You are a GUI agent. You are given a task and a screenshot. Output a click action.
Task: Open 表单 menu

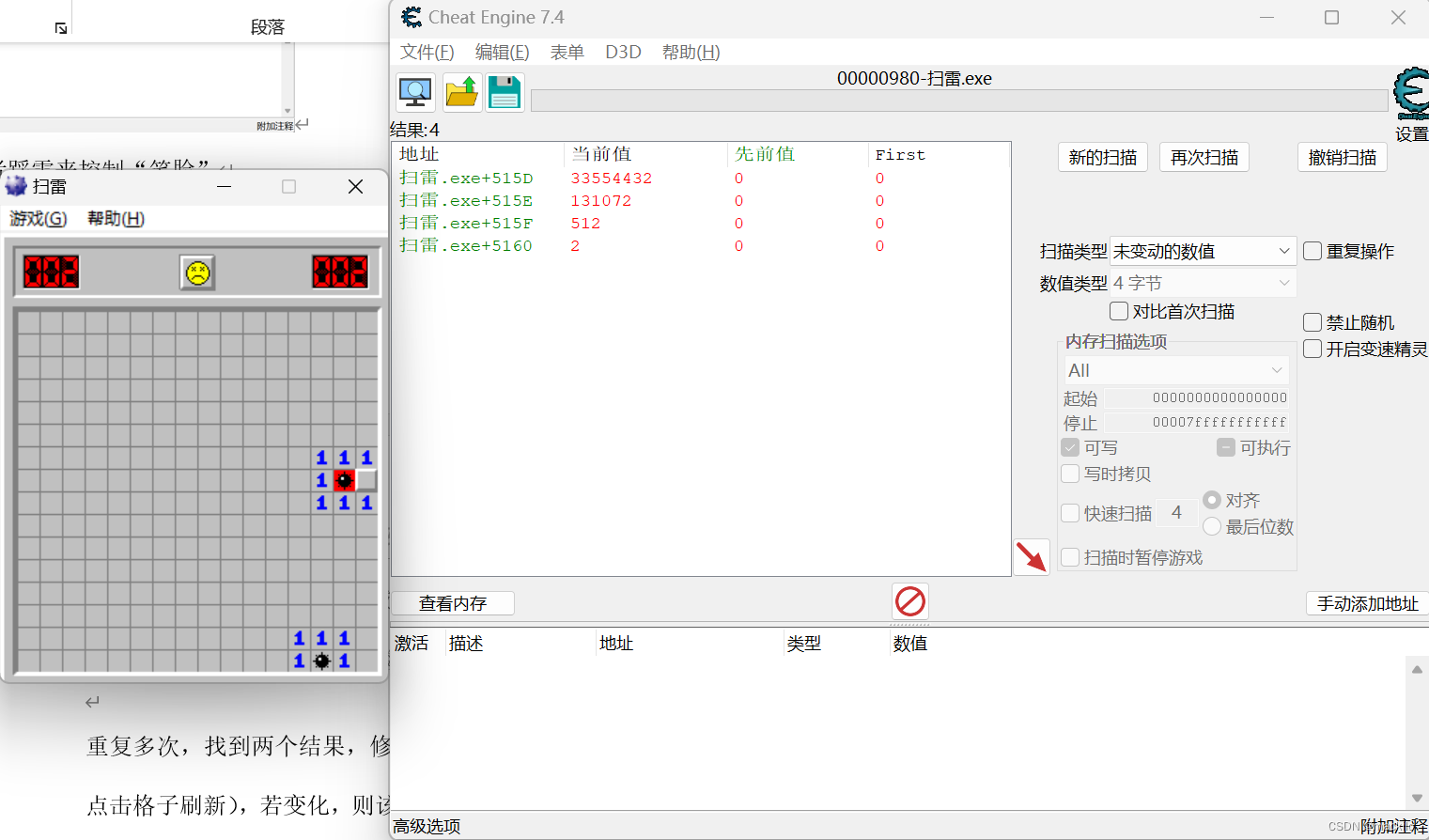point(567,52)
